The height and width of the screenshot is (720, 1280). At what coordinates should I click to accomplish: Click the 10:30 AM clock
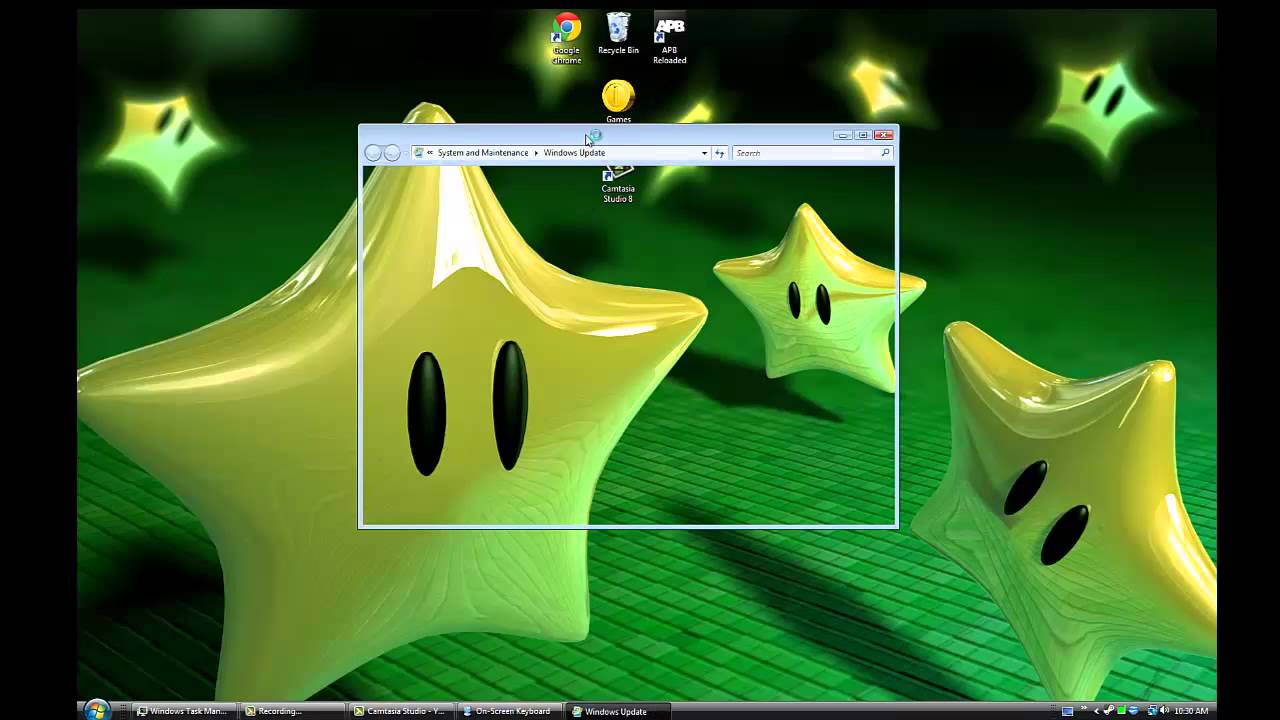click(x=1191, y=711)
